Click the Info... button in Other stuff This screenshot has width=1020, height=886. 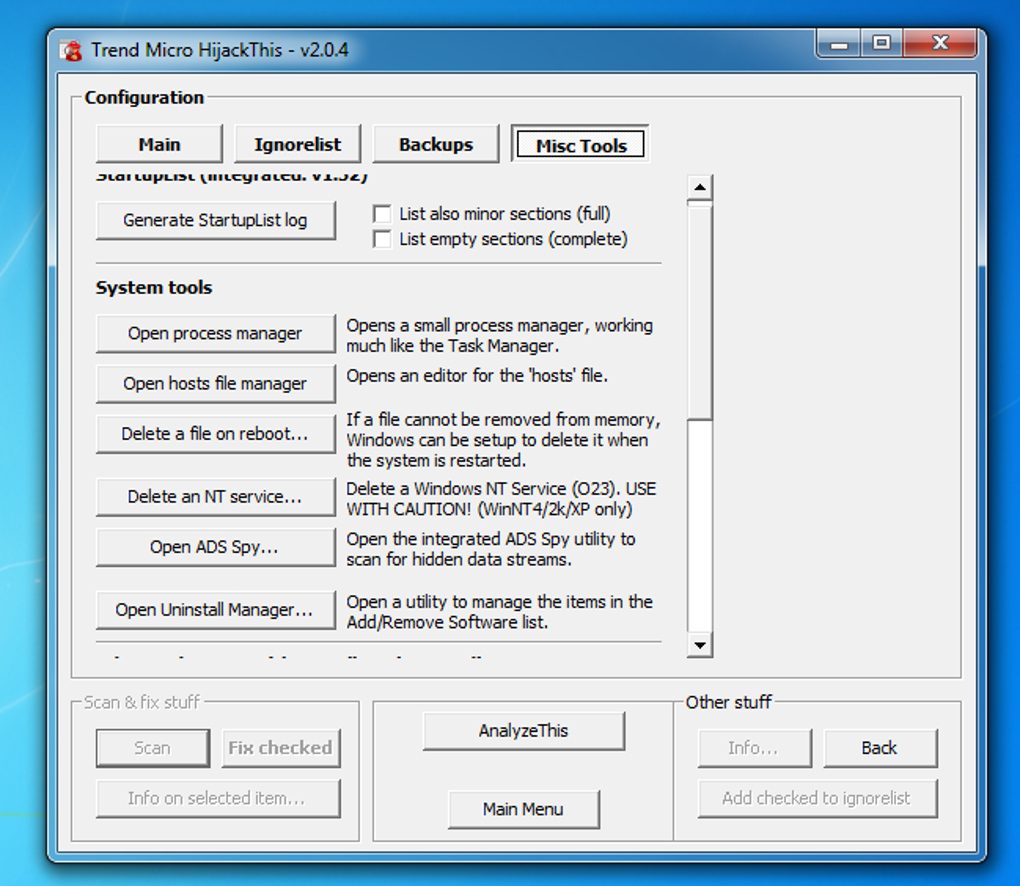pos(755,748)
